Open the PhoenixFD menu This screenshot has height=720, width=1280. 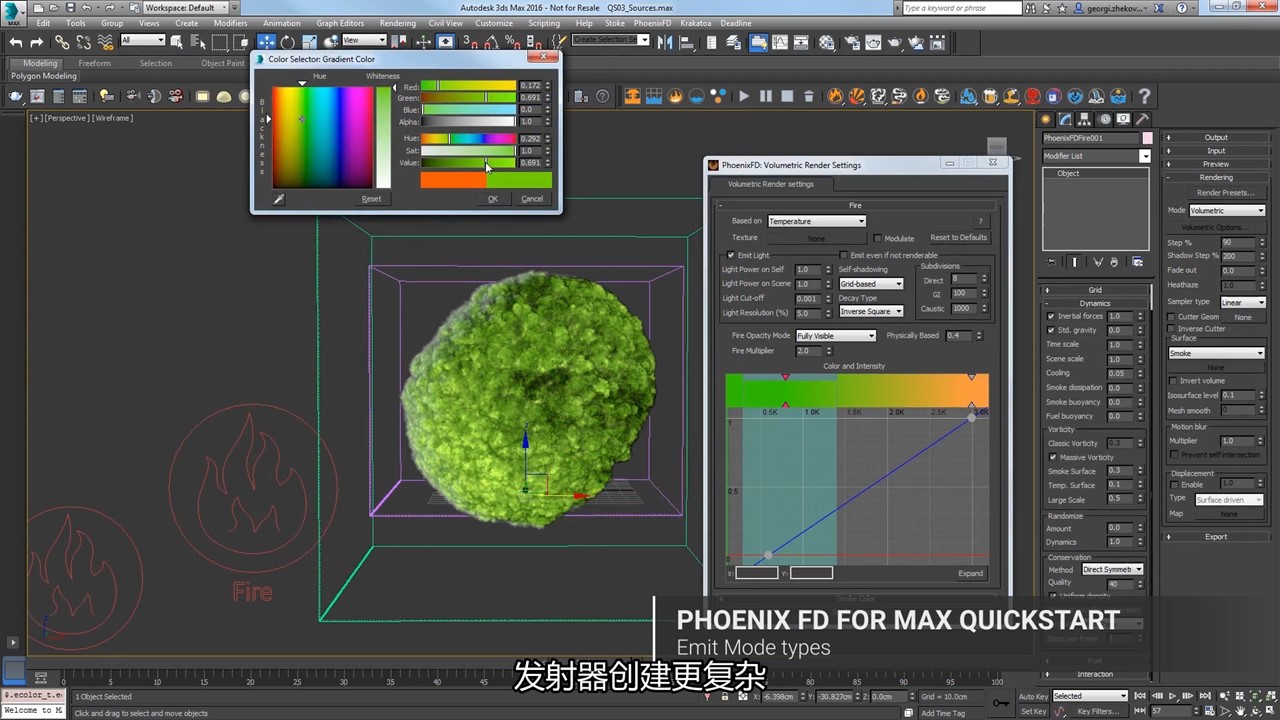click(652, 23)
